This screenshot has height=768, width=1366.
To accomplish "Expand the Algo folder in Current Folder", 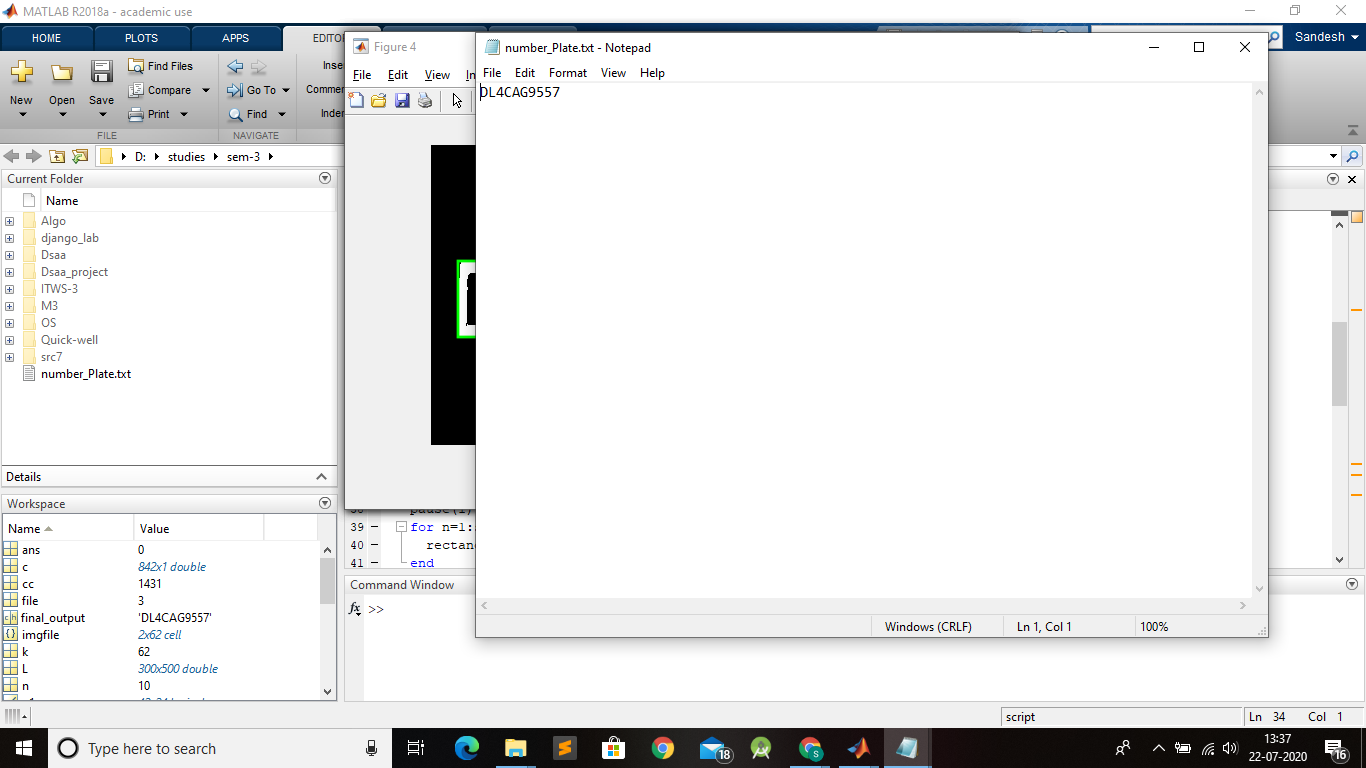I will point(10,221).
